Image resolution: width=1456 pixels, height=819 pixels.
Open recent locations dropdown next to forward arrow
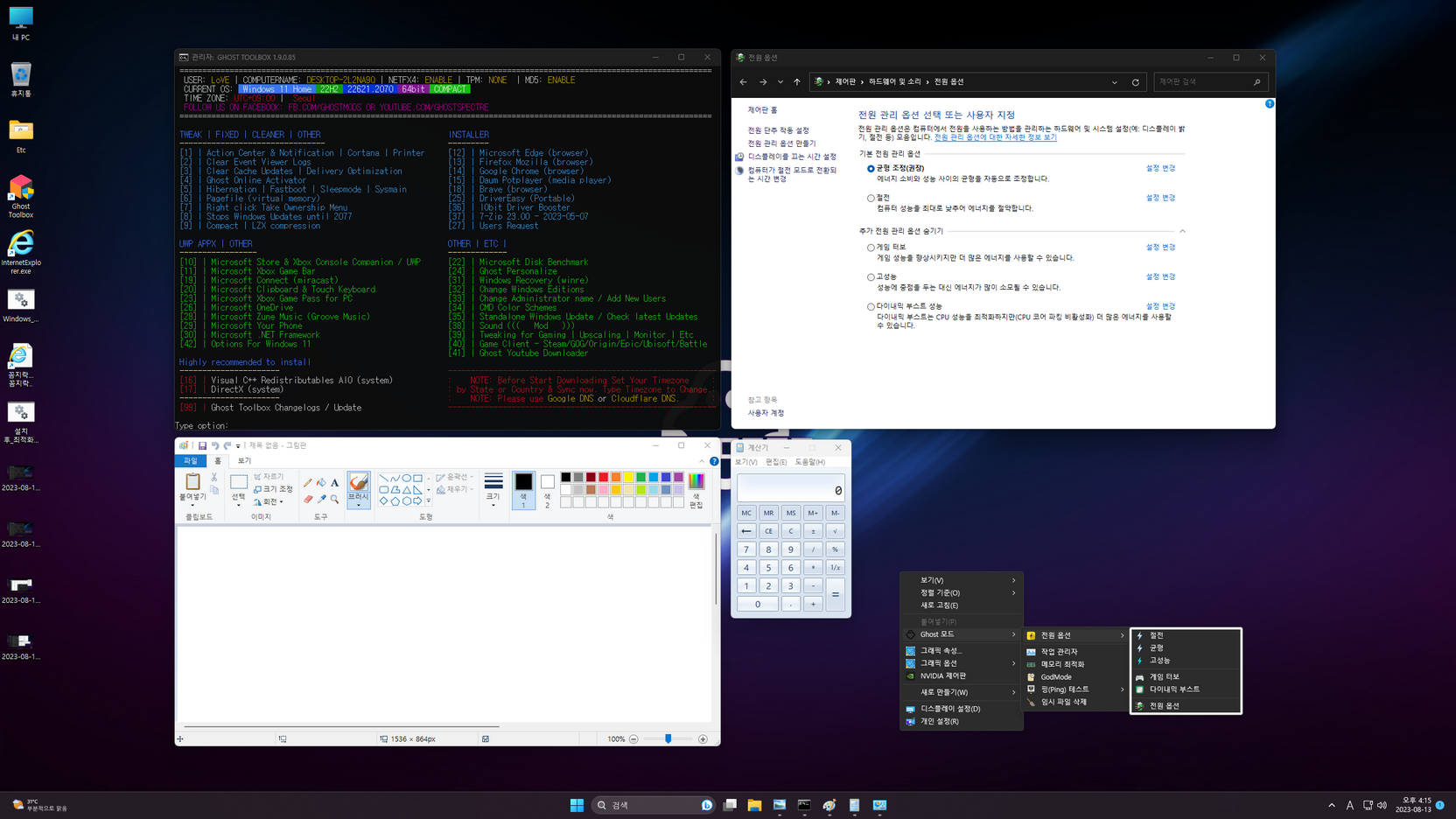pos(780,82)
